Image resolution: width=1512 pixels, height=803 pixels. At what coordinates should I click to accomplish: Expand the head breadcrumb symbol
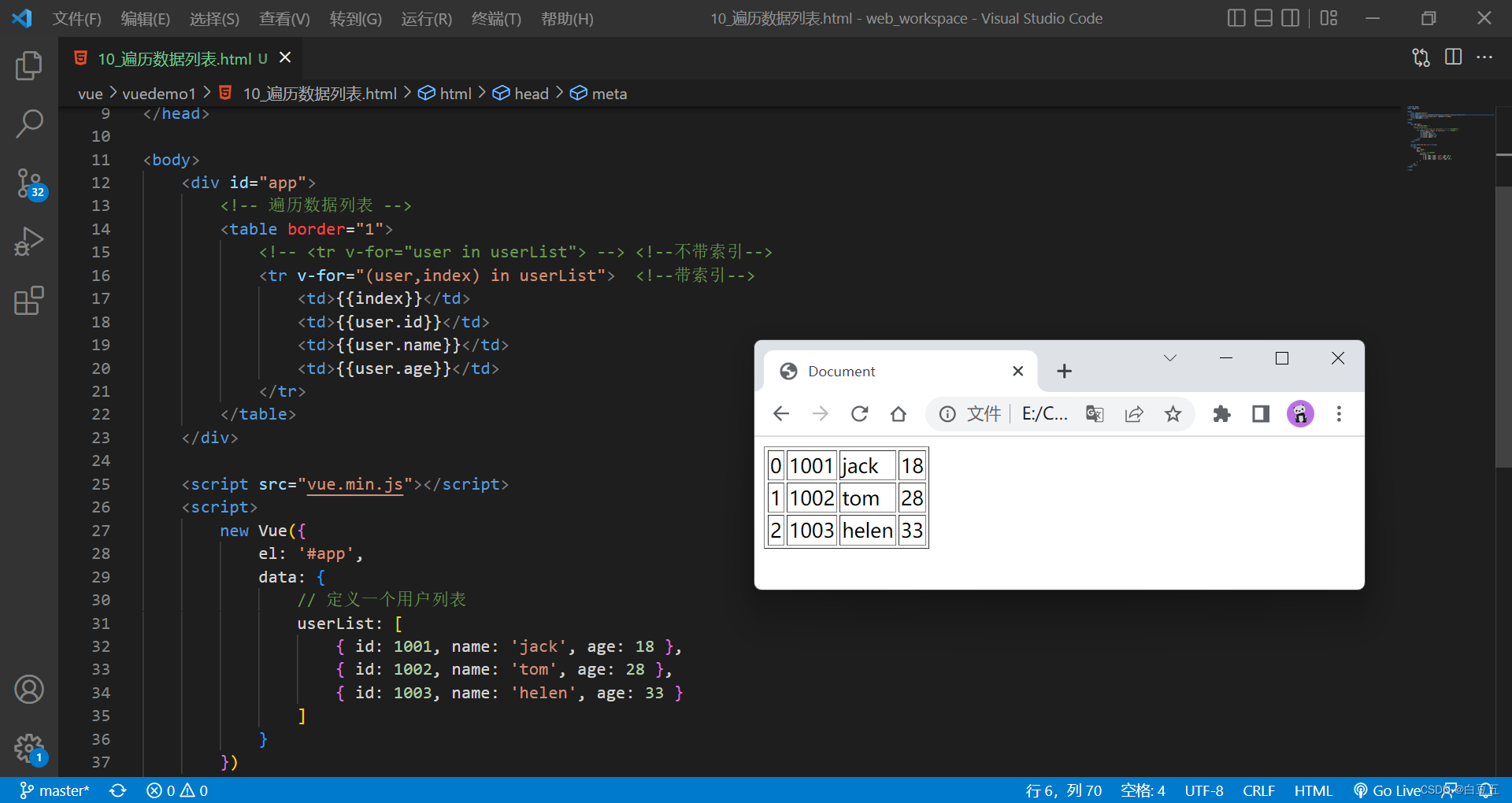[x=521, y=94]
